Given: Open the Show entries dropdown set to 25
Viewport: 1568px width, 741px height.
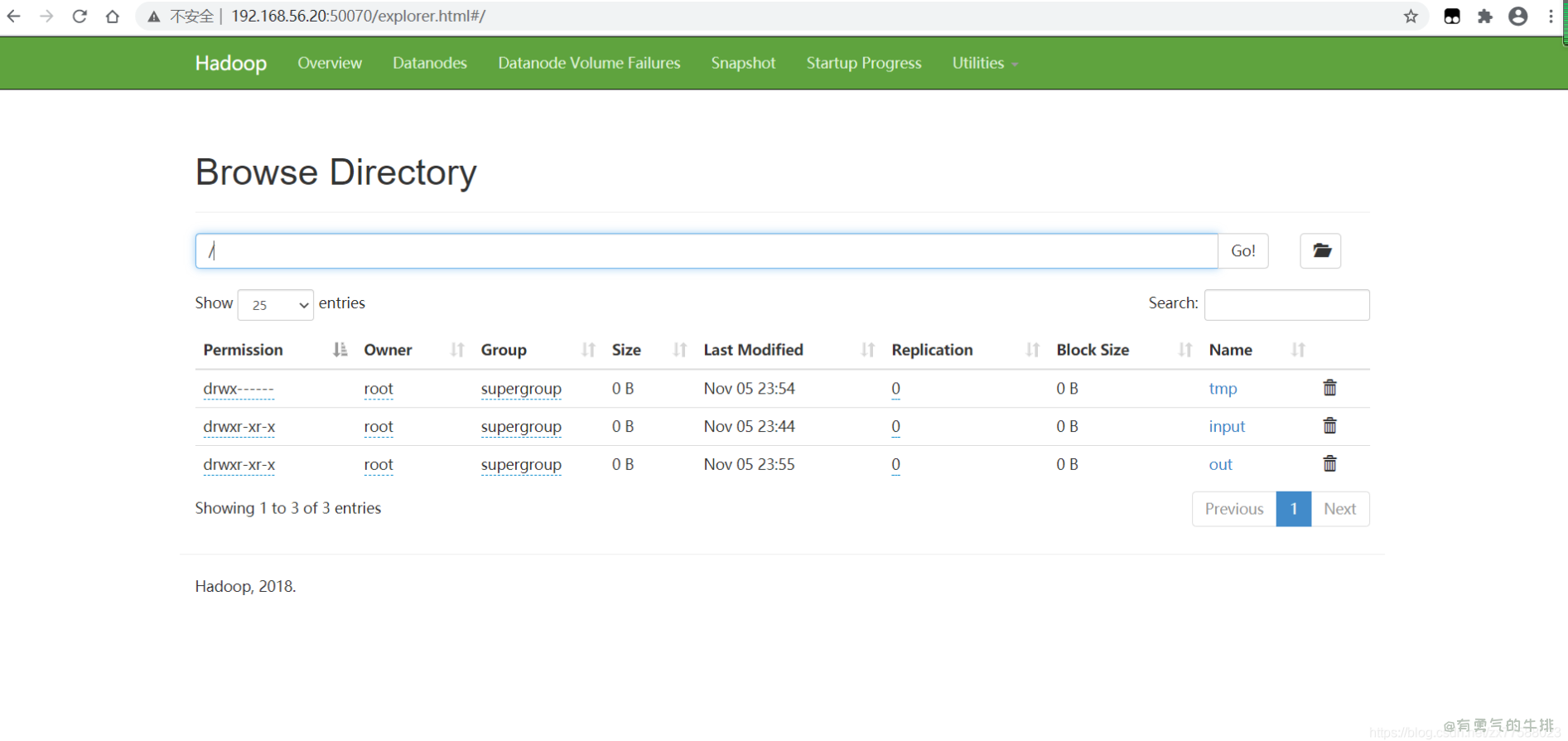Looking at the screenshot, I should 275,305.
